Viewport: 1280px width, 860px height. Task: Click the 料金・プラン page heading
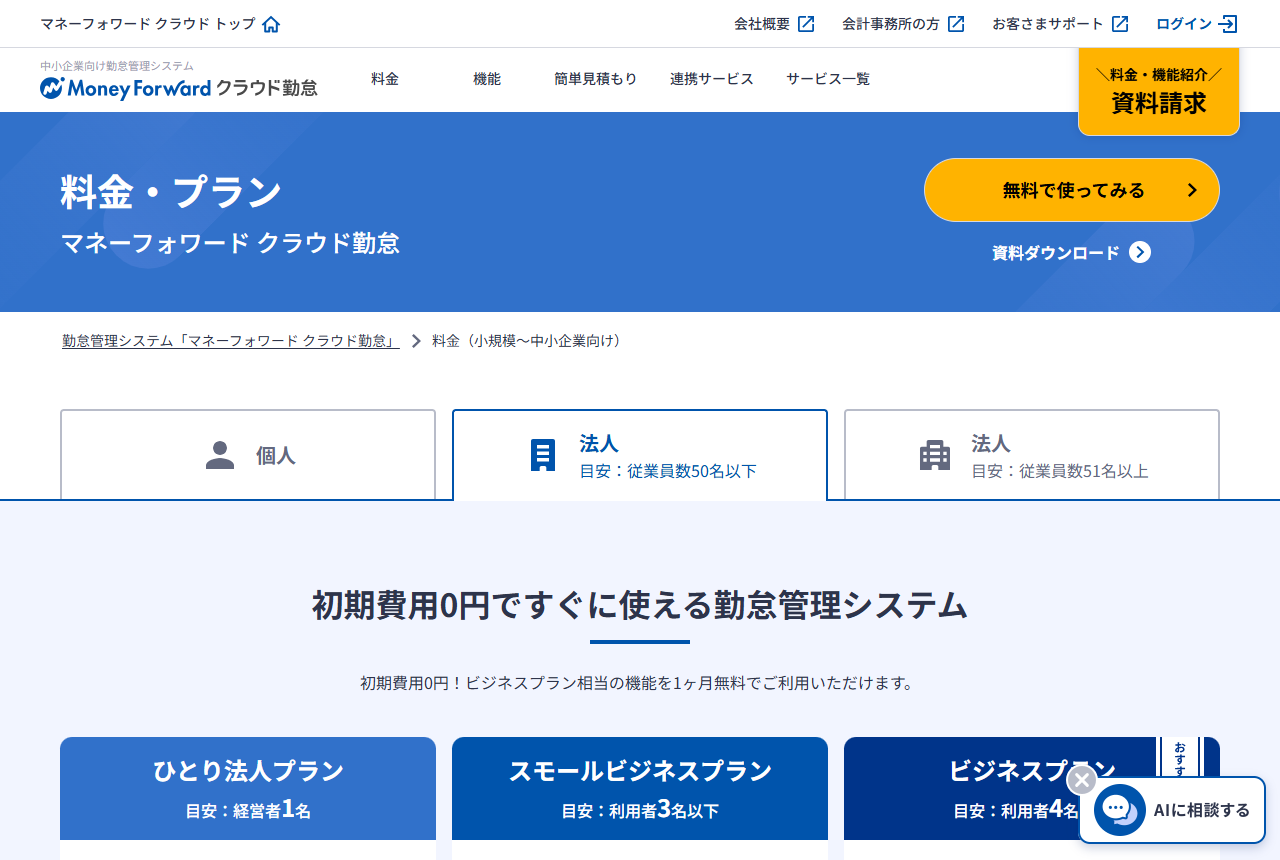pyautogui.click(x=171, y=192)
